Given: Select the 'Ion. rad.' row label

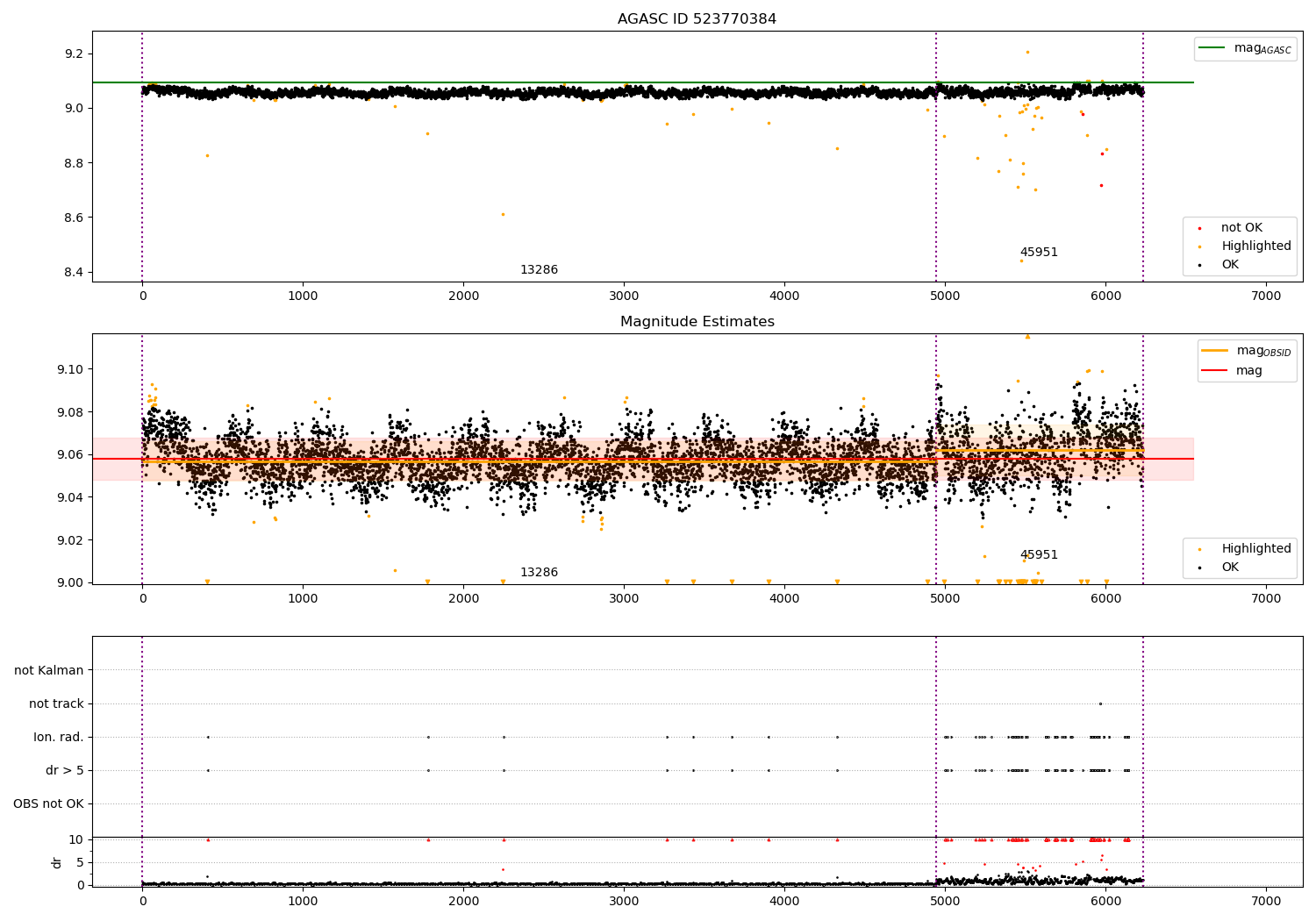Looking at the screenshot, I should (x=59, y=738).
